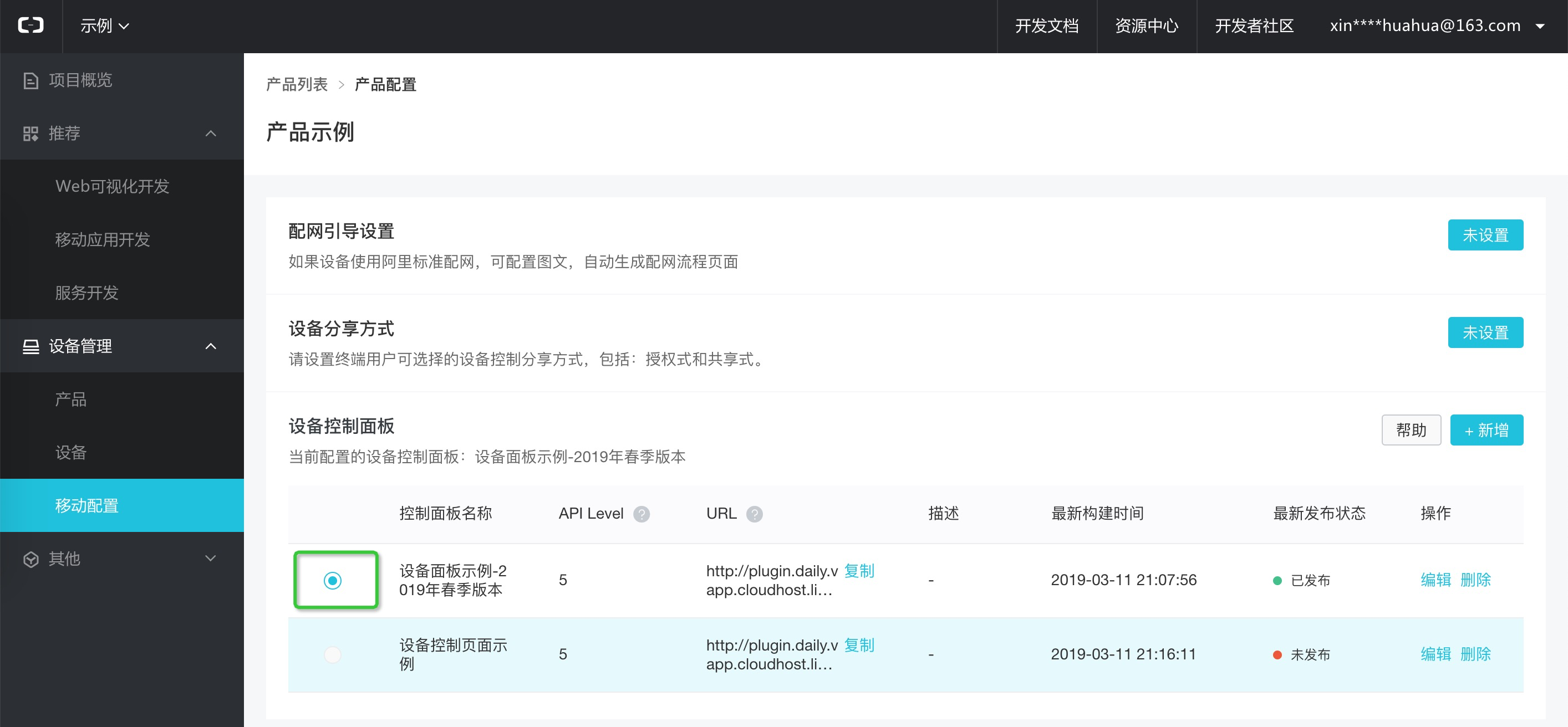Click the 已发布 status text
1568x727 pixels.
coord(1310,580)
